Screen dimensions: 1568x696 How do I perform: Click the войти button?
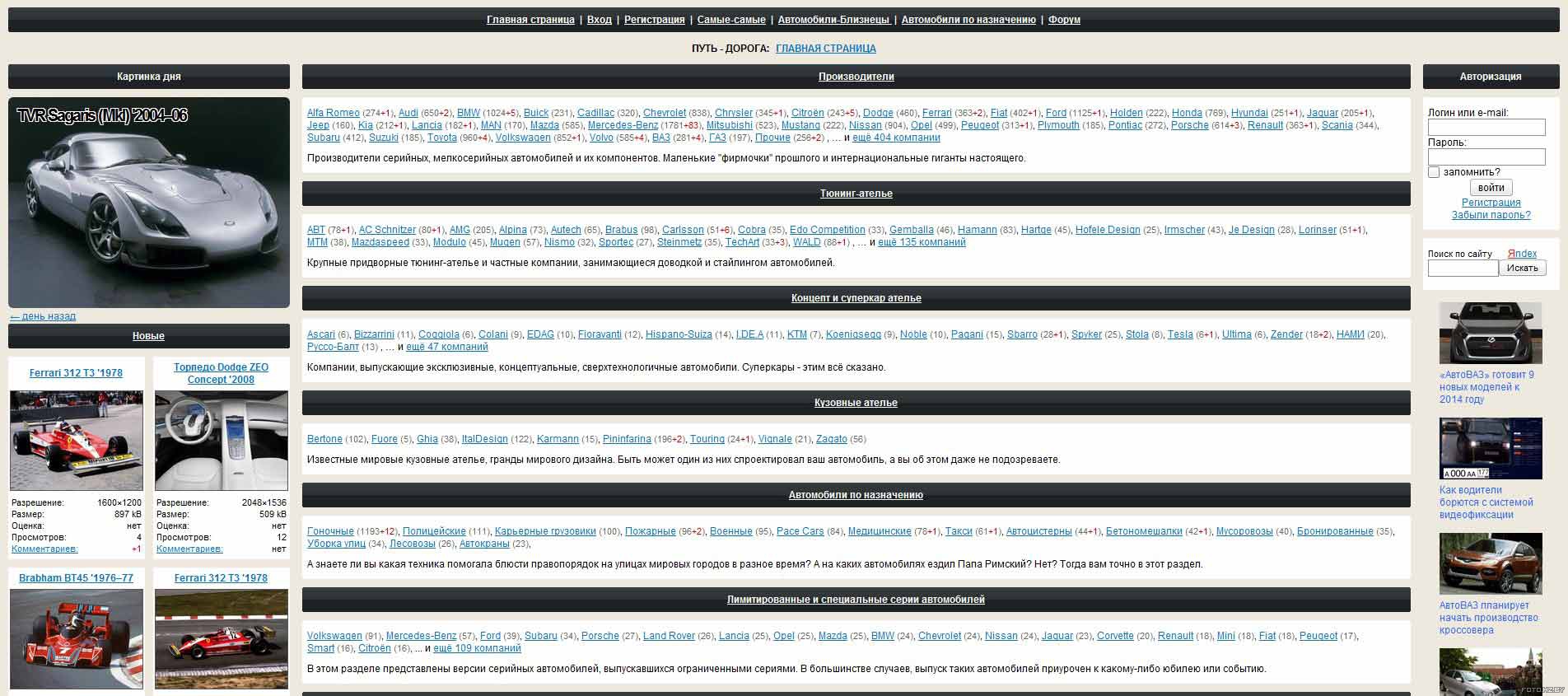pyautogui.click(x=1491, y=188)
